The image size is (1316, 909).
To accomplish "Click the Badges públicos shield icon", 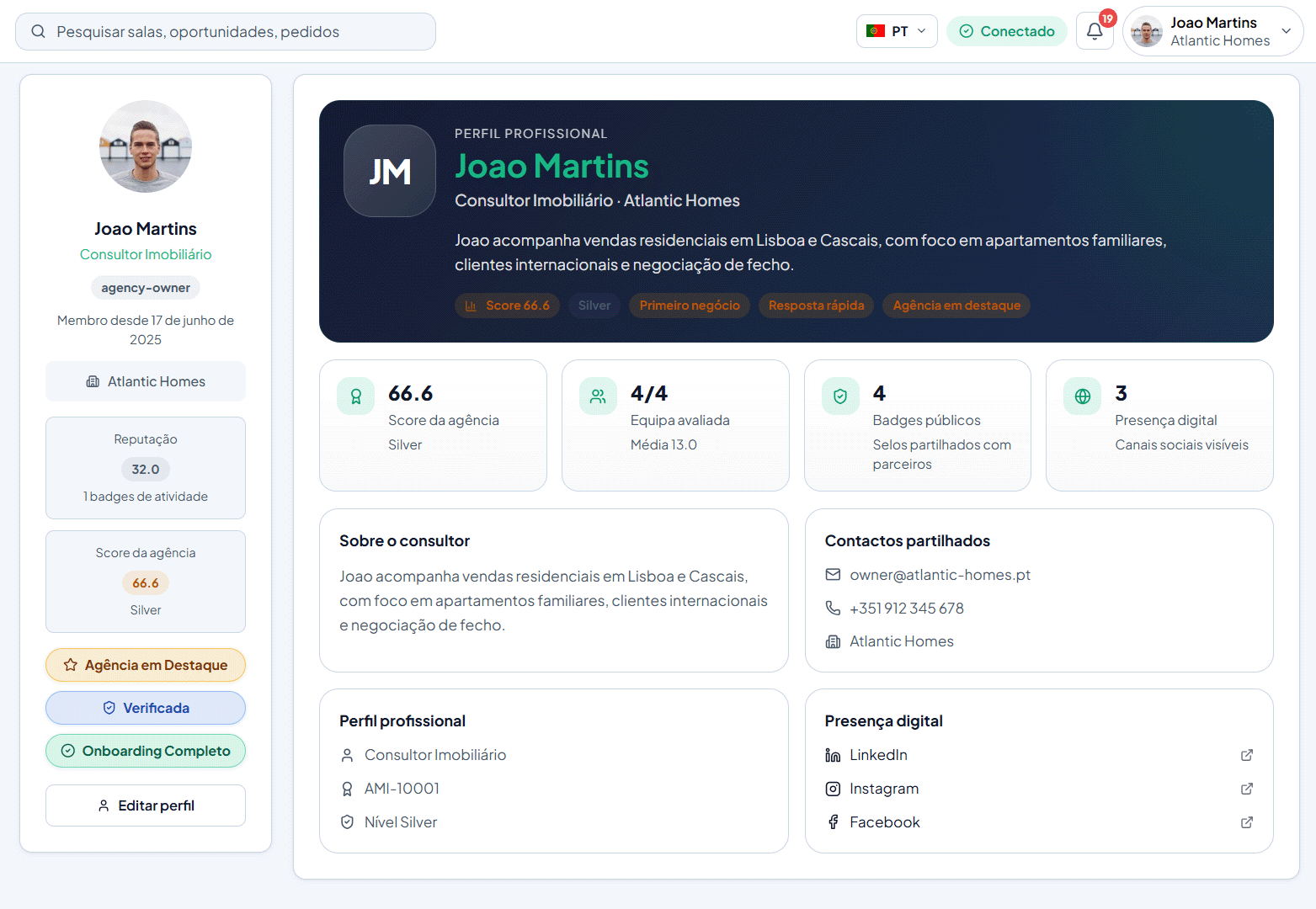I will pyautogui.click(x=840, y=396).
